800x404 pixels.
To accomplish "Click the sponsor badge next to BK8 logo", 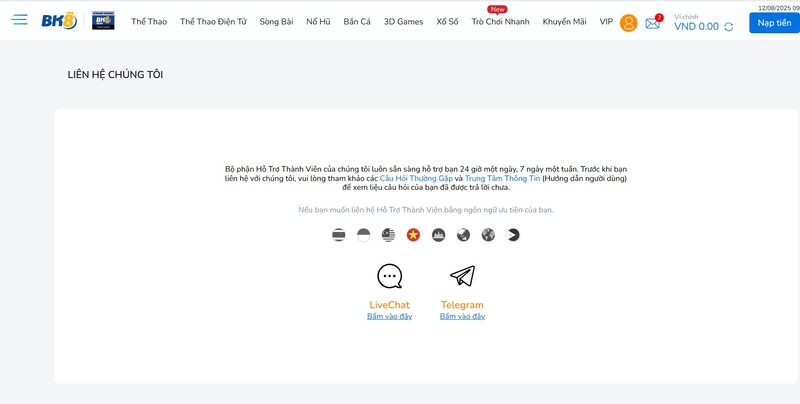I will (103, 20).
